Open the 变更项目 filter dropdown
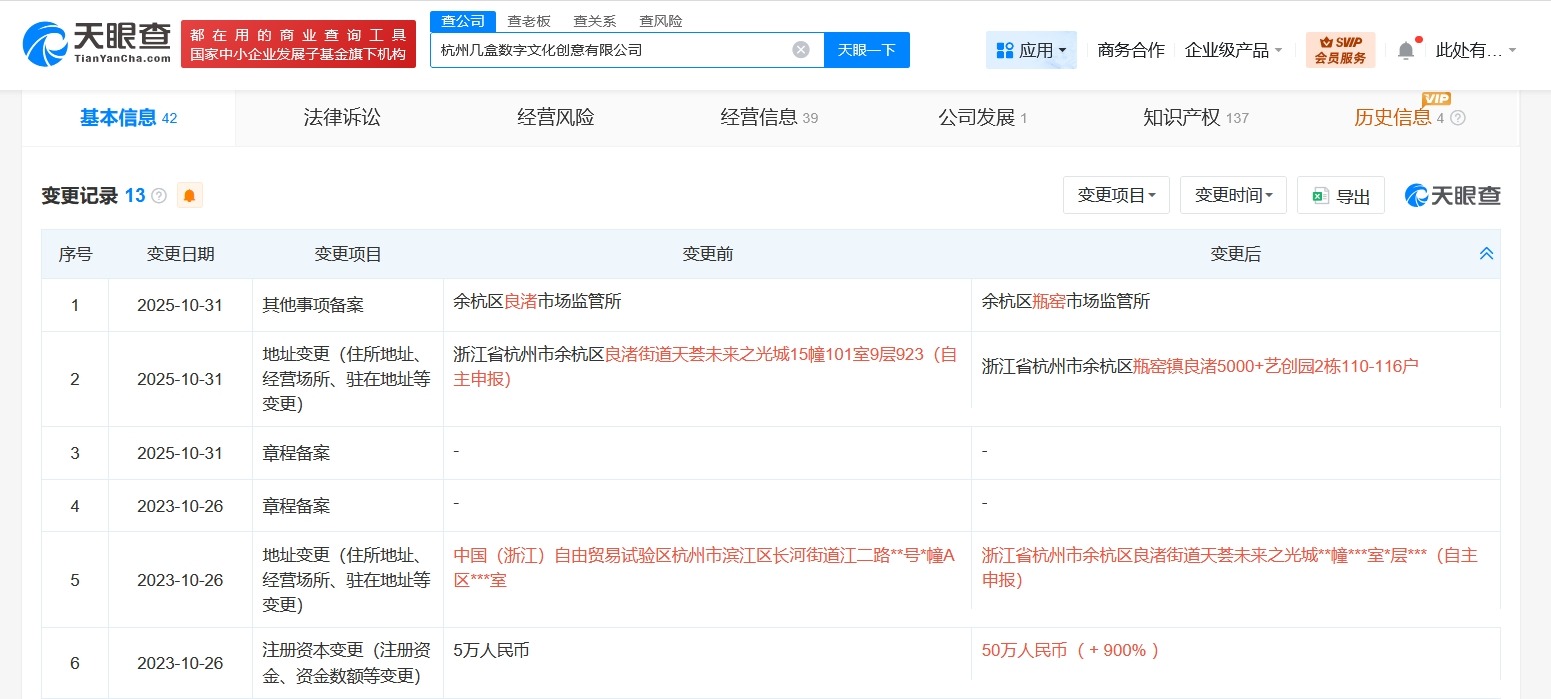This screenshot has height=699, width=1551. (x=1115, y=195)
